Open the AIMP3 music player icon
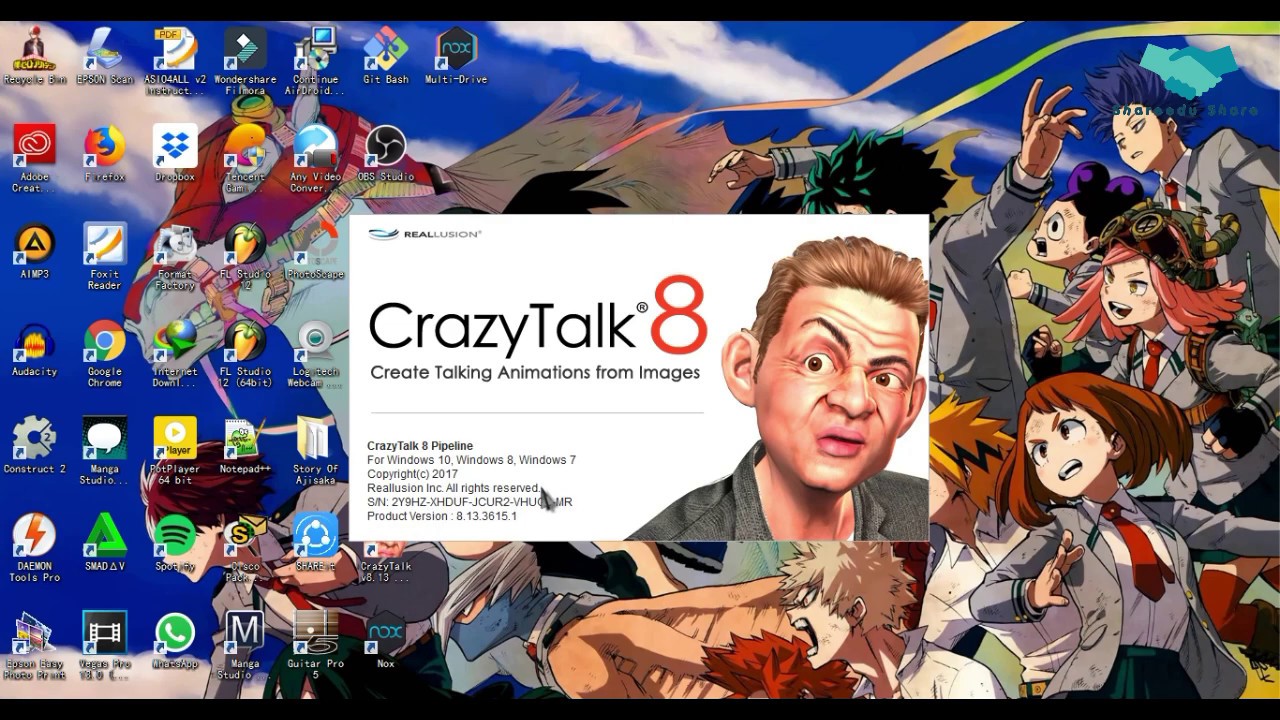This screenshot has width=1280, height=720. click(x=35, y=251)
